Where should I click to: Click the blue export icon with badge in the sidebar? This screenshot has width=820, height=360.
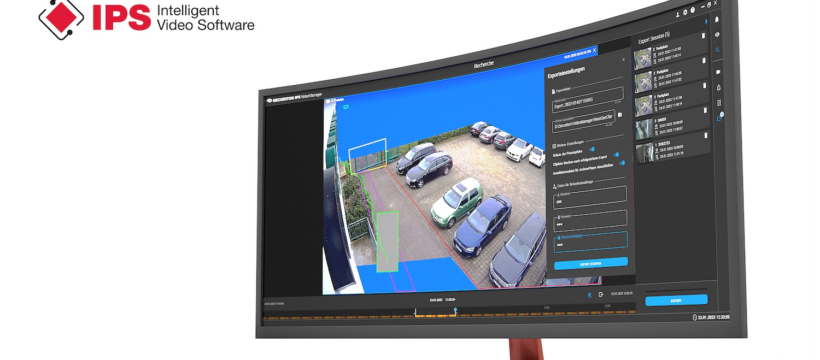click(720, 118)
